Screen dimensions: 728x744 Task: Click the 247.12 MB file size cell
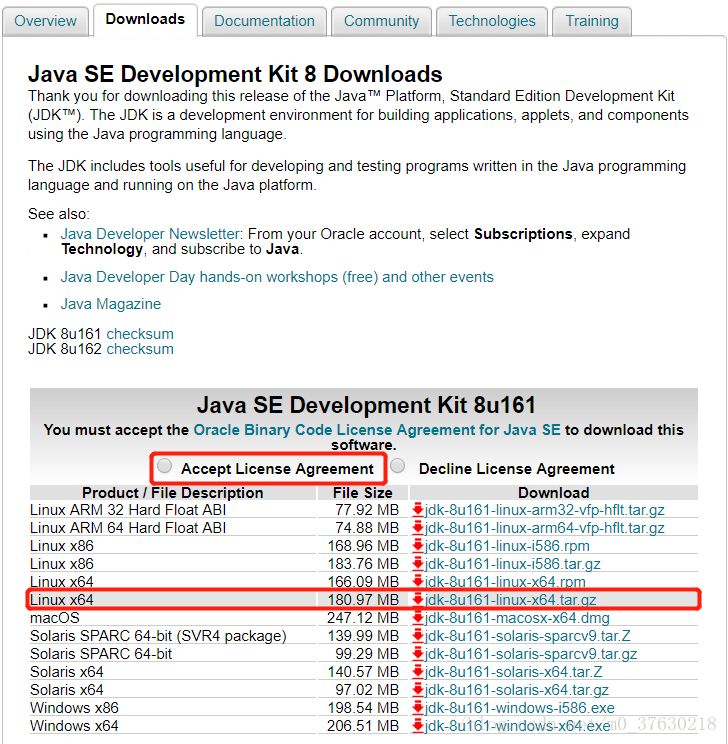(363, 618)
